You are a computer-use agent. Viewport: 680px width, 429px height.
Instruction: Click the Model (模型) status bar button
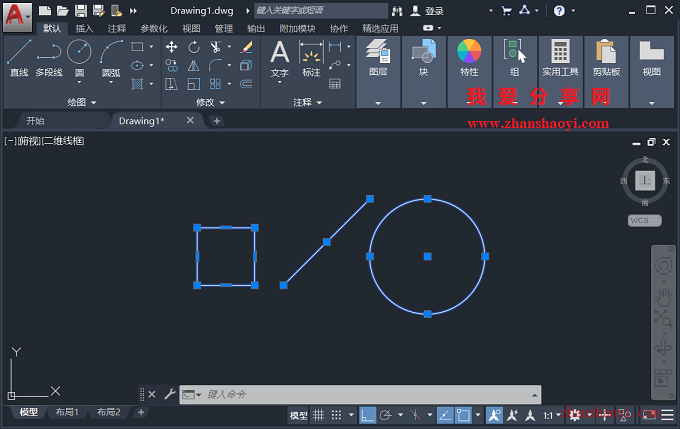pyautogui.click(x=298, y=416)
